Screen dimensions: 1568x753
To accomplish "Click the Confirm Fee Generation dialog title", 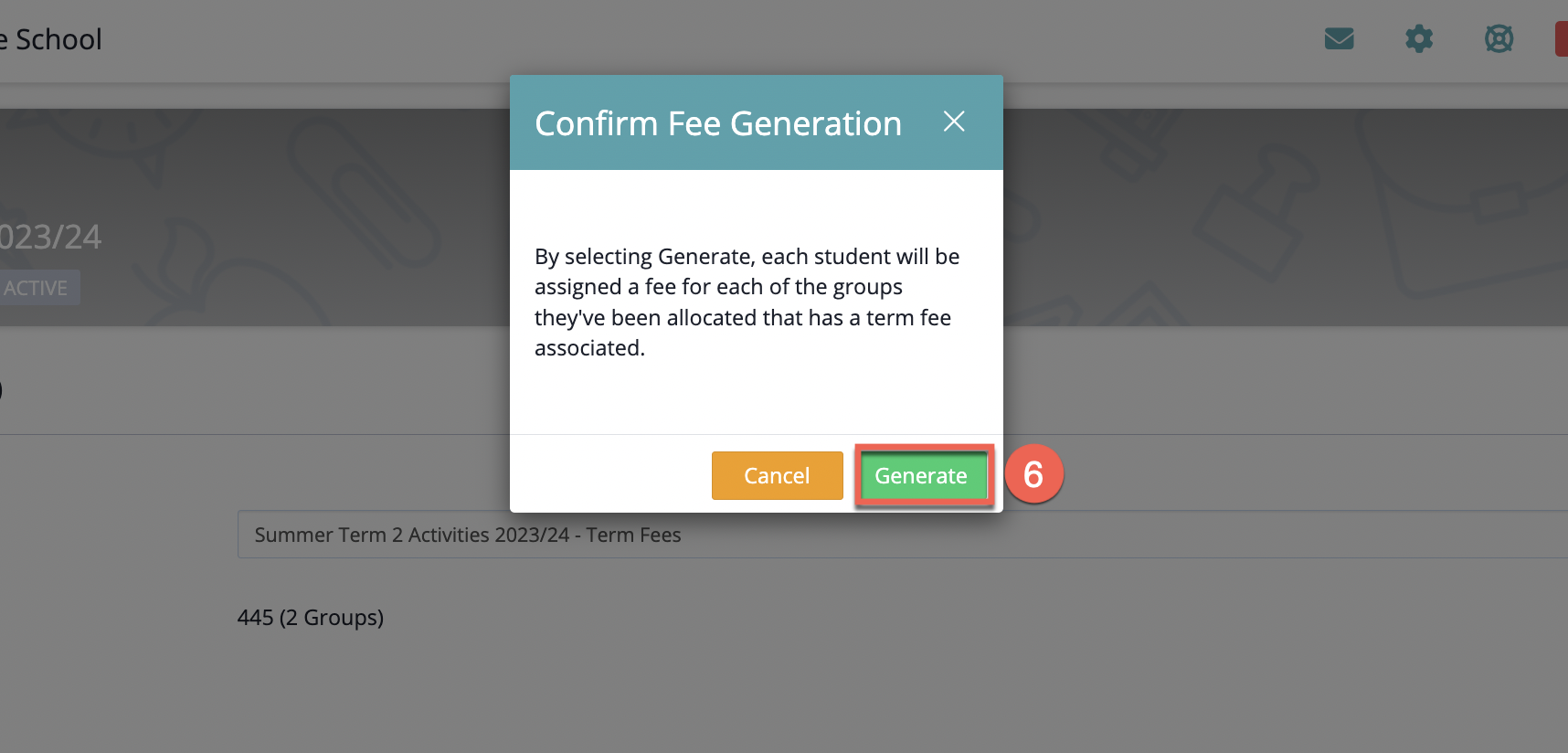I will coord(718,123).
